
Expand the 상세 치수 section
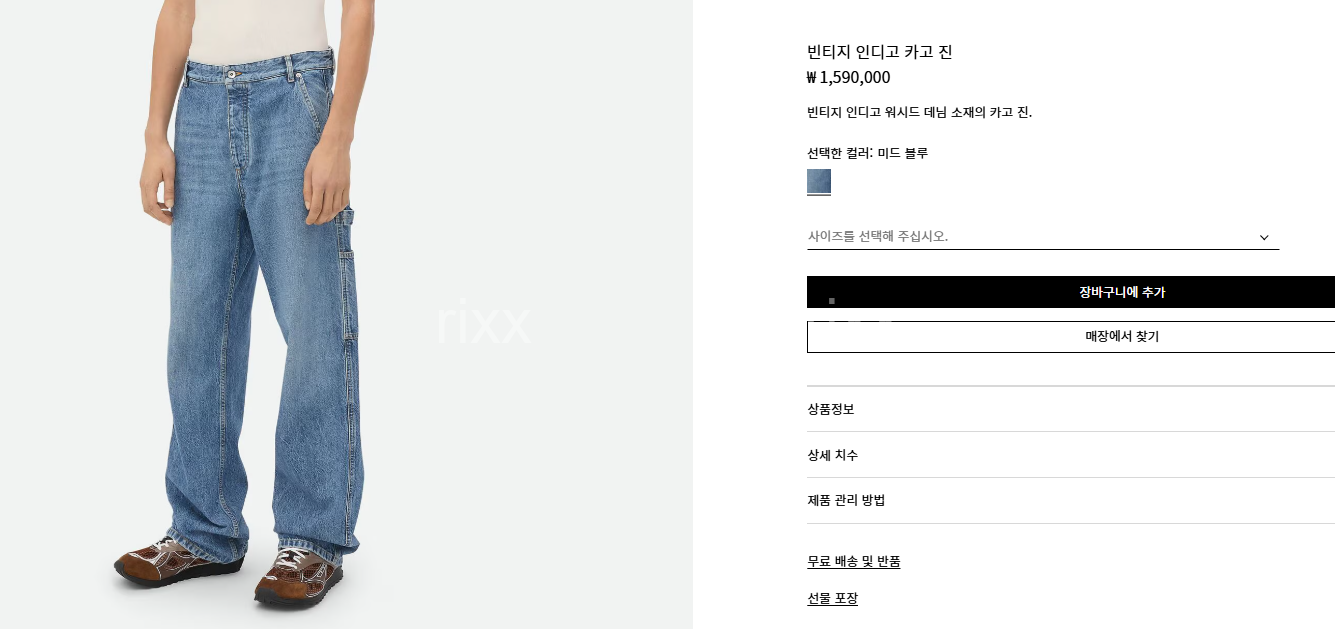1071,455
